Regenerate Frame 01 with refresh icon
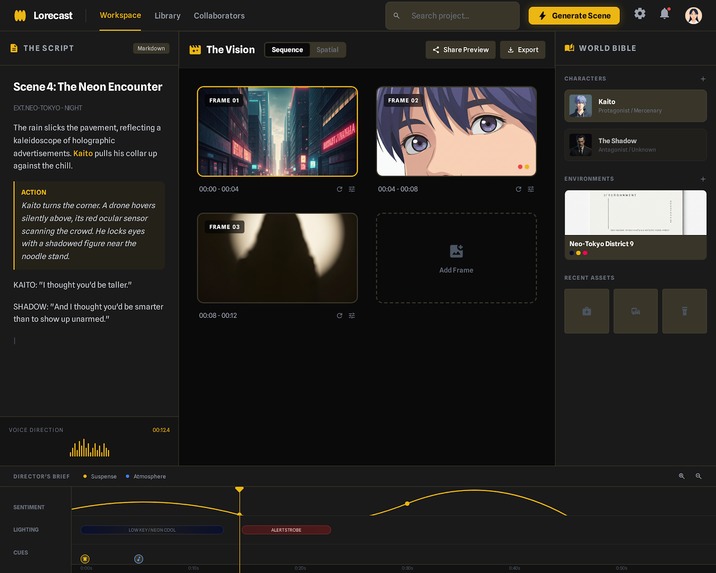716x573 pixels. click(x=339, y=189)
